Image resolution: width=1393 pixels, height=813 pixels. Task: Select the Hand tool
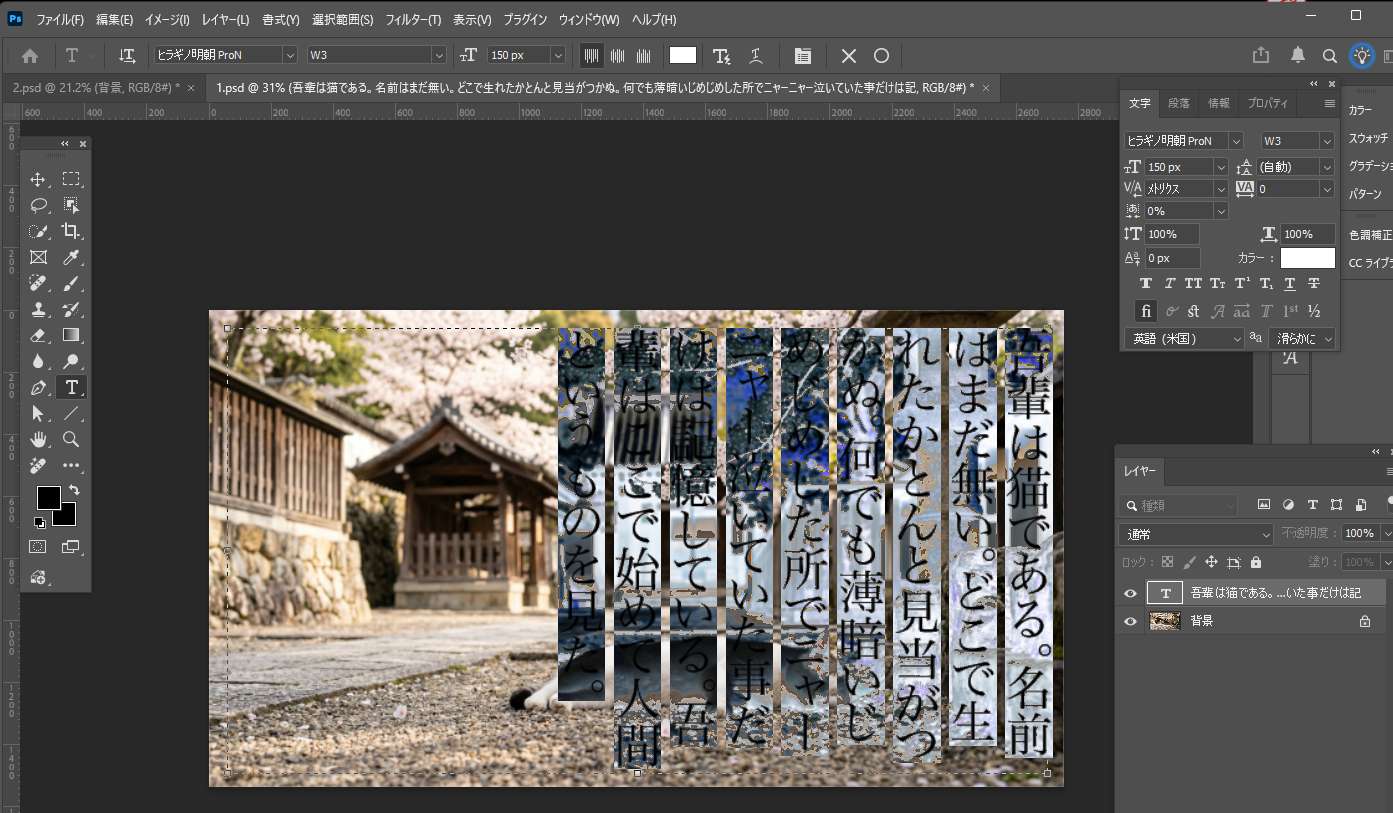(38, 439)
